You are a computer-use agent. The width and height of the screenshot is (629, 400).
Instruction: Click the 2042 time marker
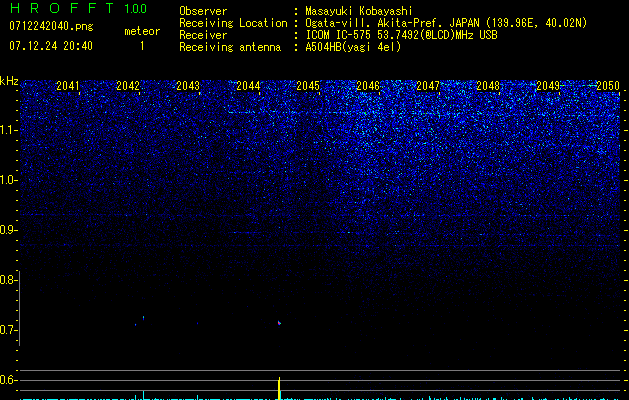[128, 86]
